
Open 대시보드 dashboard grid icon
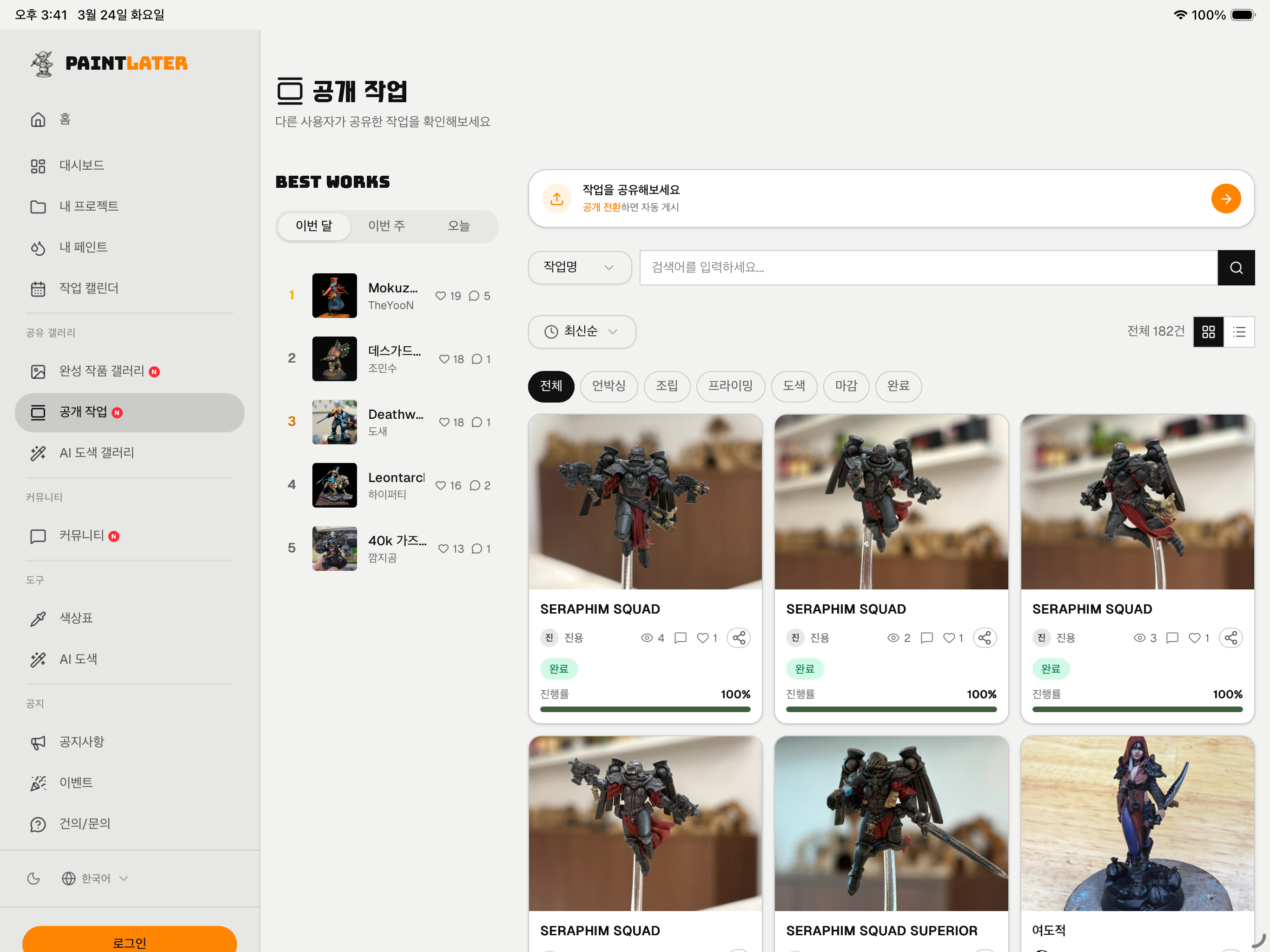tap(38, 166)
